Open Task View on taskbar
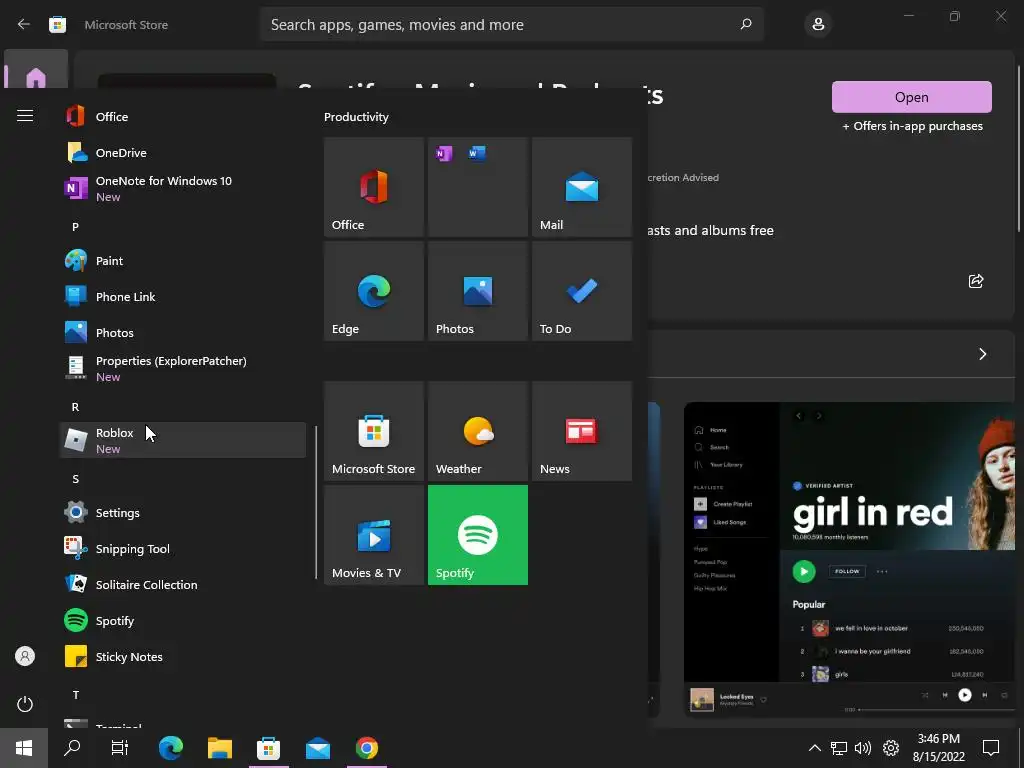The image size is (1024, 768). coord(120,748)
